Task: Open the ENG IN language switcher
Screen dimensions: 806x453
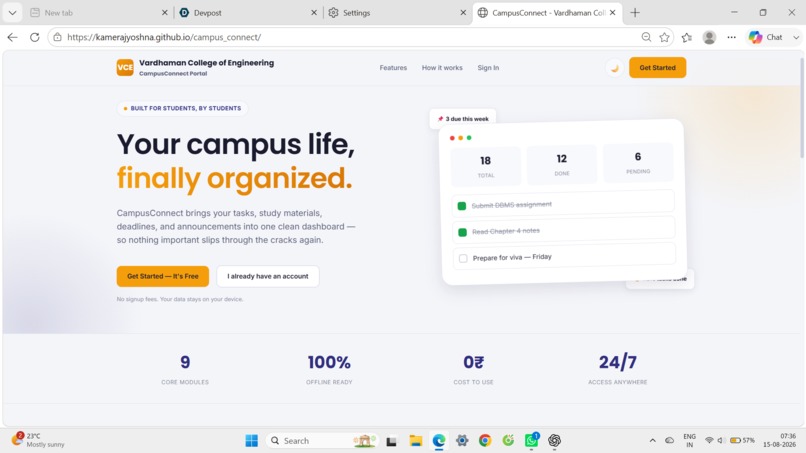Action: pos(689,441)
